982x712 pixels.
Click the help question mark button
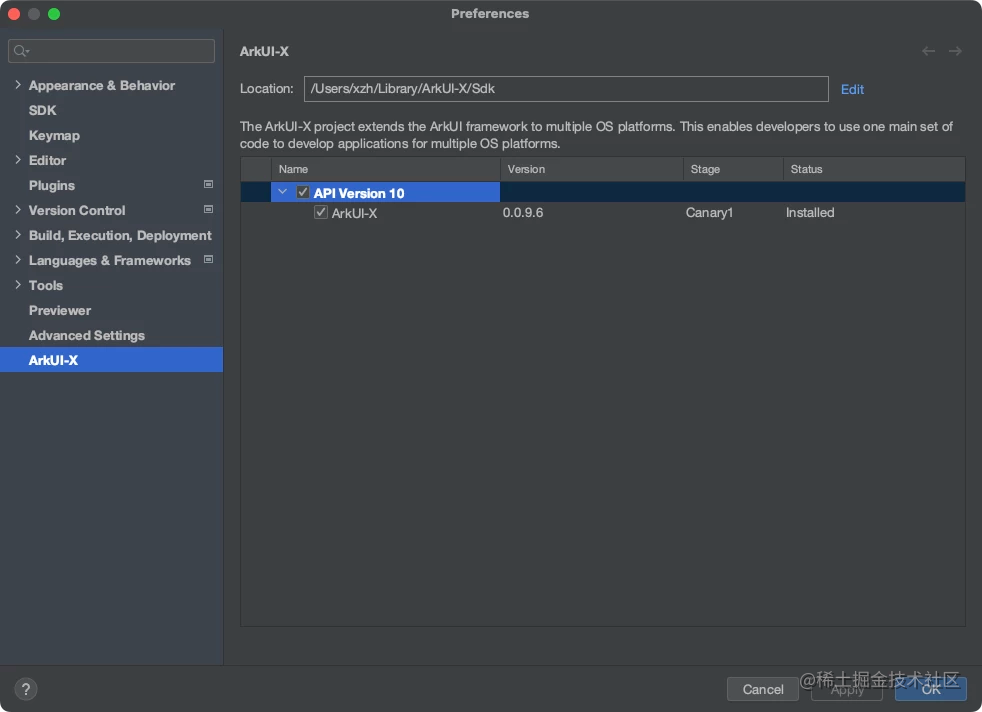[x=26, y=689]
